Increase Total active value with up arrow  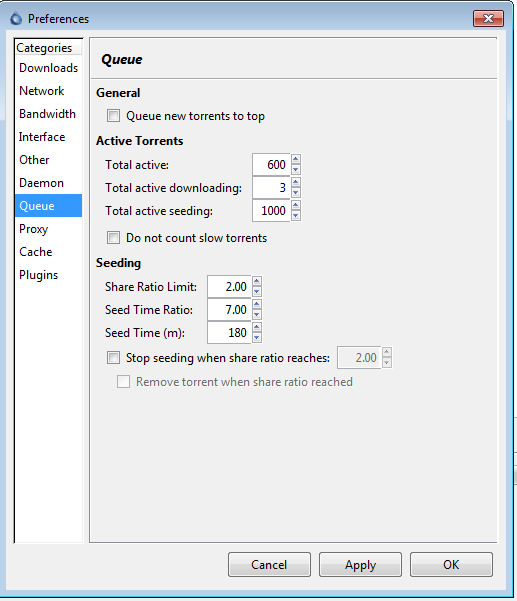[x=295, y=160]
